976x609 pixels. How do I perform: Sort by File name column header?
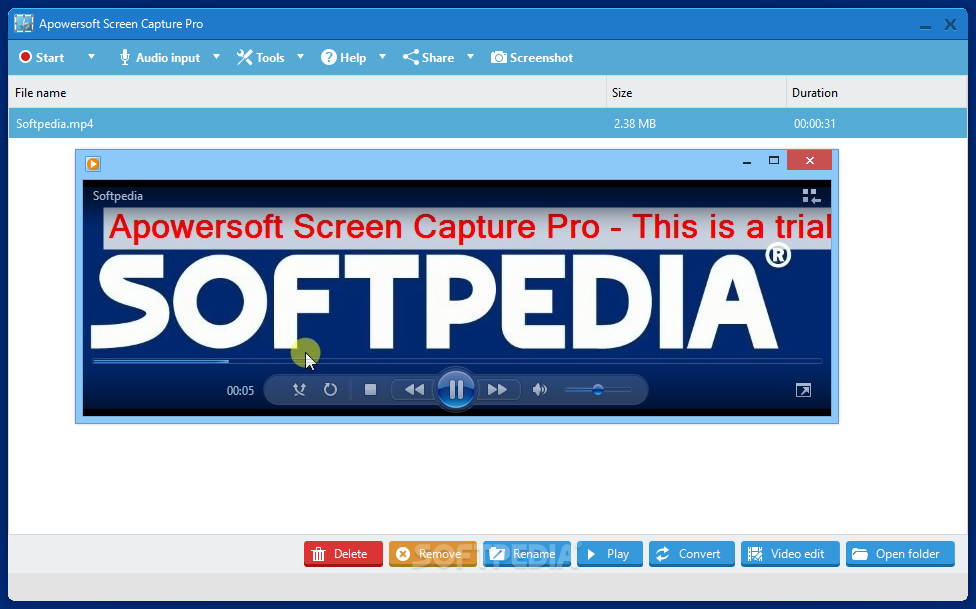[307, 92]
